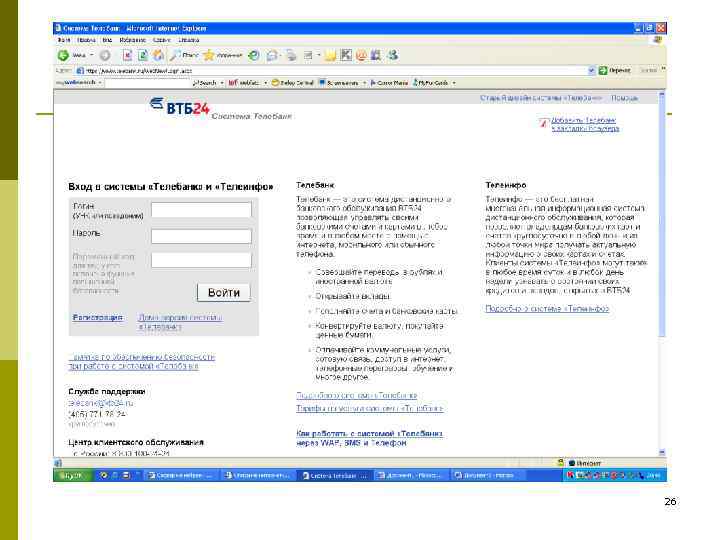The width and height of the screenshot is (720, 540).
Task: Open the Демо-версия системы Телебанк link
Action: [180, 322]
